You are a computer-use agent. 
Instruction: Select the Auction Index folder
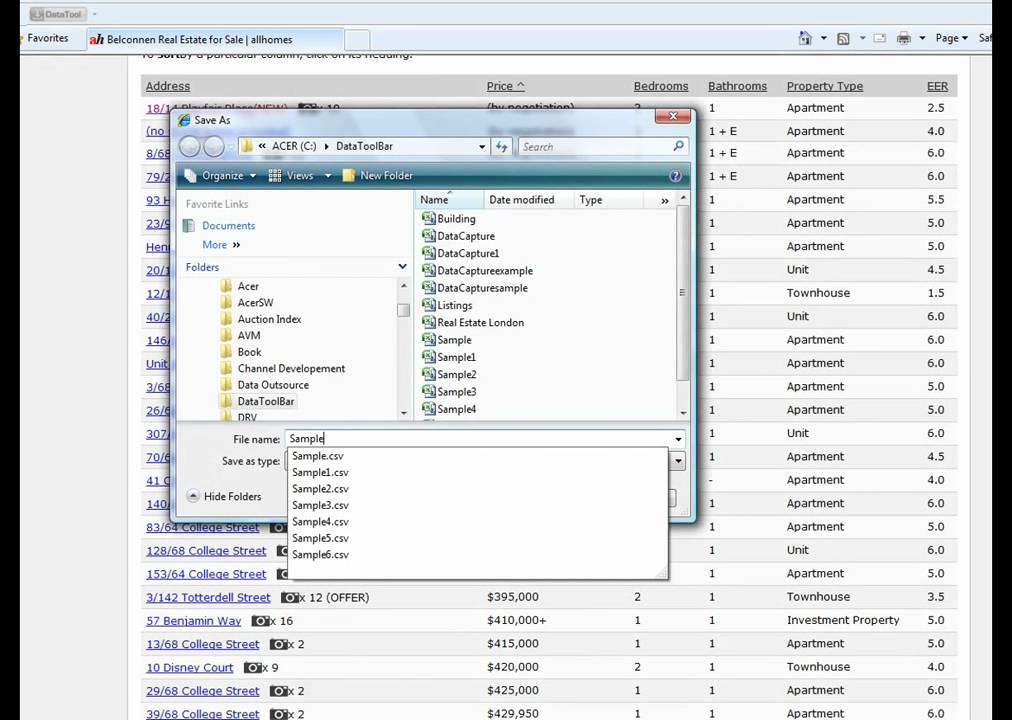261,319
